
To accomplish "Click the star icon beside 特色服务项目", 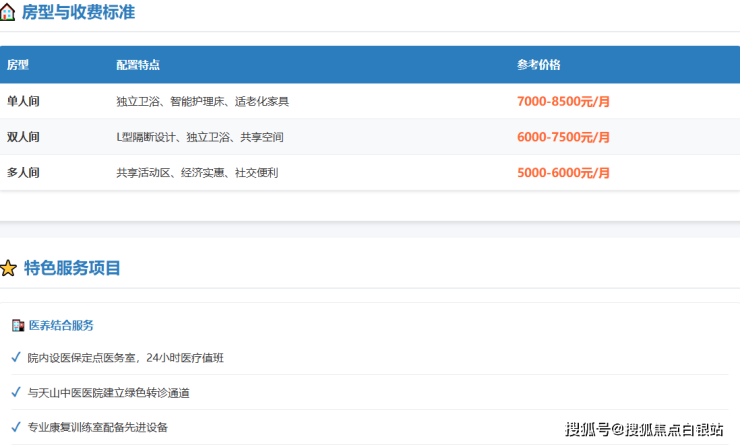I will pos(8,268).
